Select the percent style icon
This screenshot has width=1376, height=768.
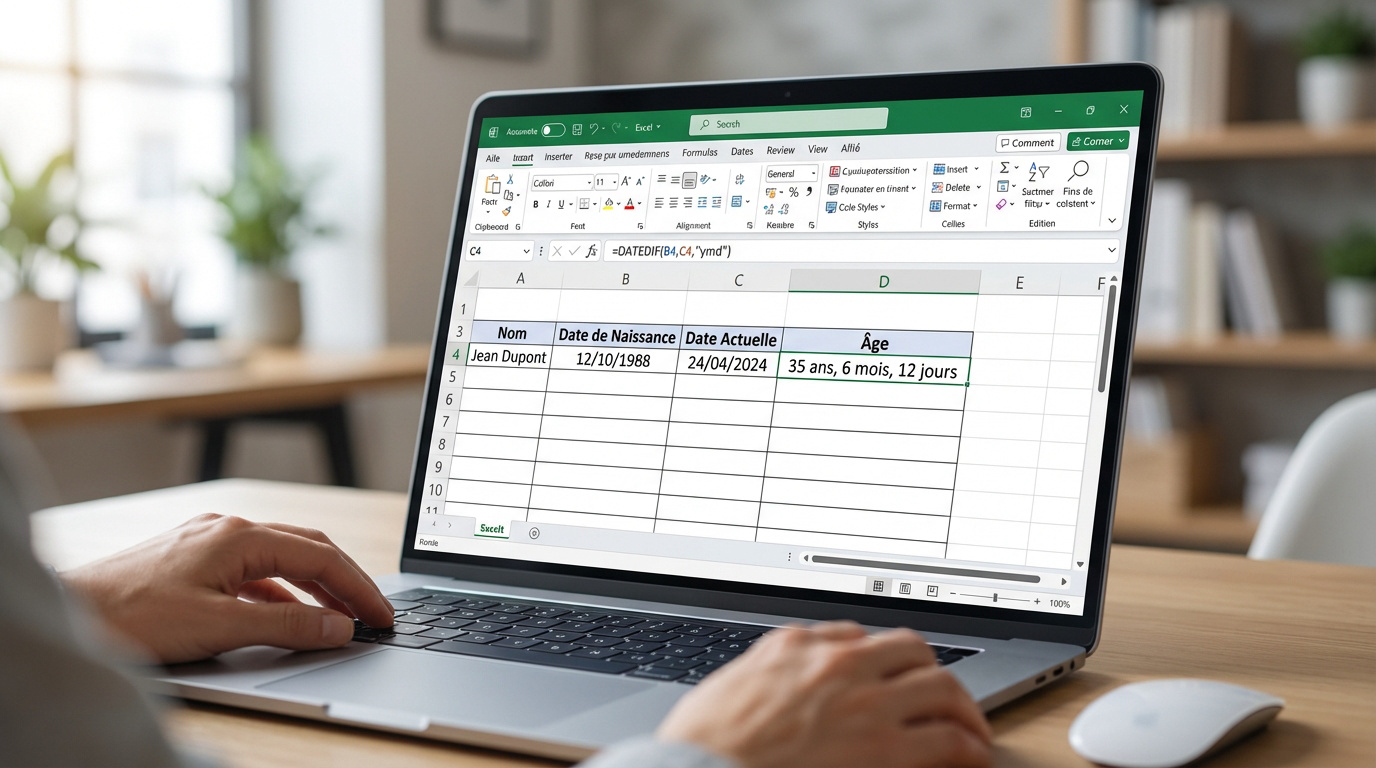[794, 192]
